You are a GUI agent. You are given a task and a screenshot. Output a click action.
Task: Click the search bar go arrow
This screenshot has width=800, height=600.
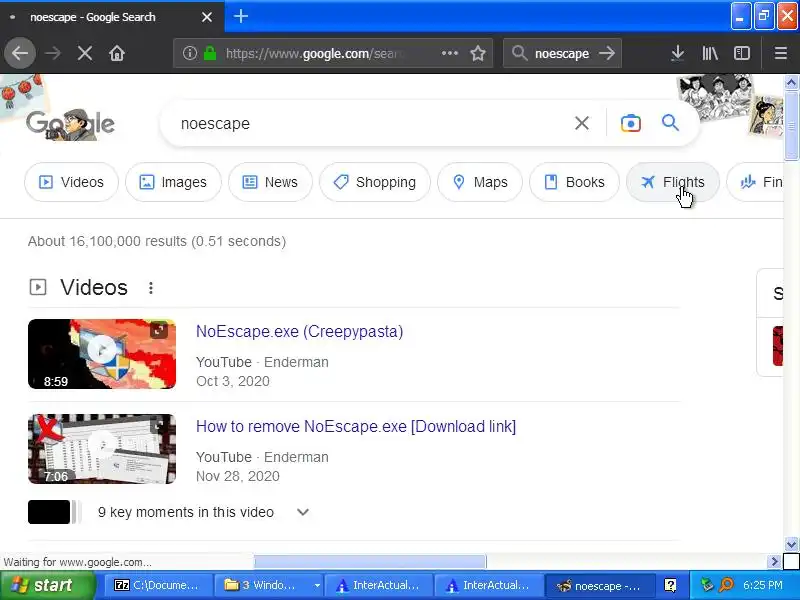click(607, 53)
